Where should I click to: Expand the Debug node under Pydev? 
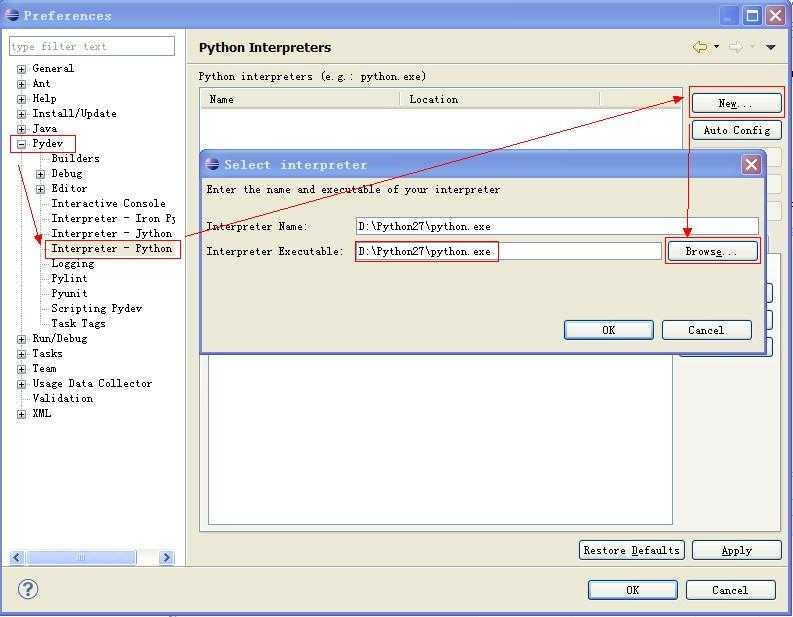(40, 174)
